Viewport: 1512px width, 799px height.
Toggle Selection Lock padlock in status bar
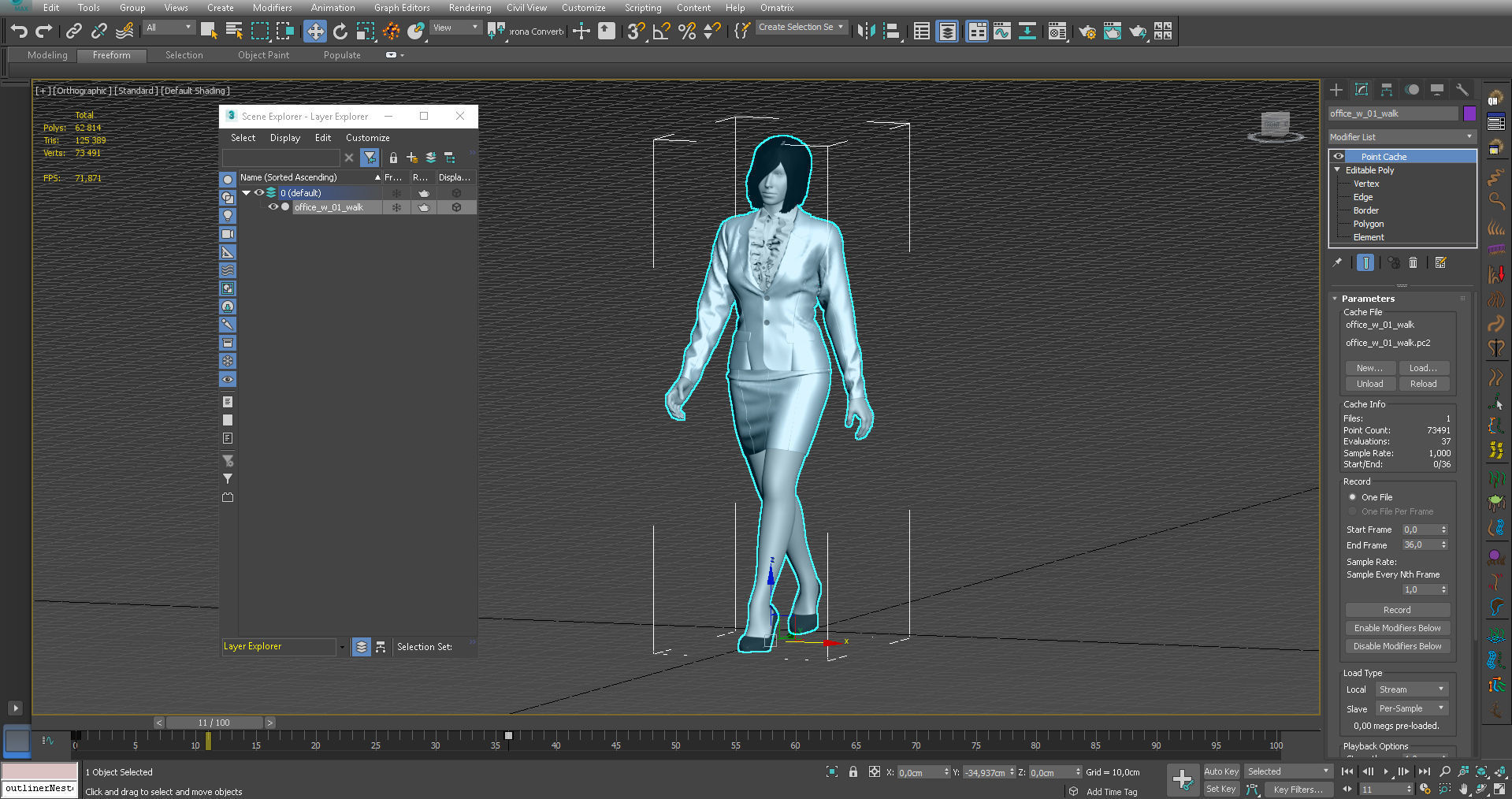853,771
